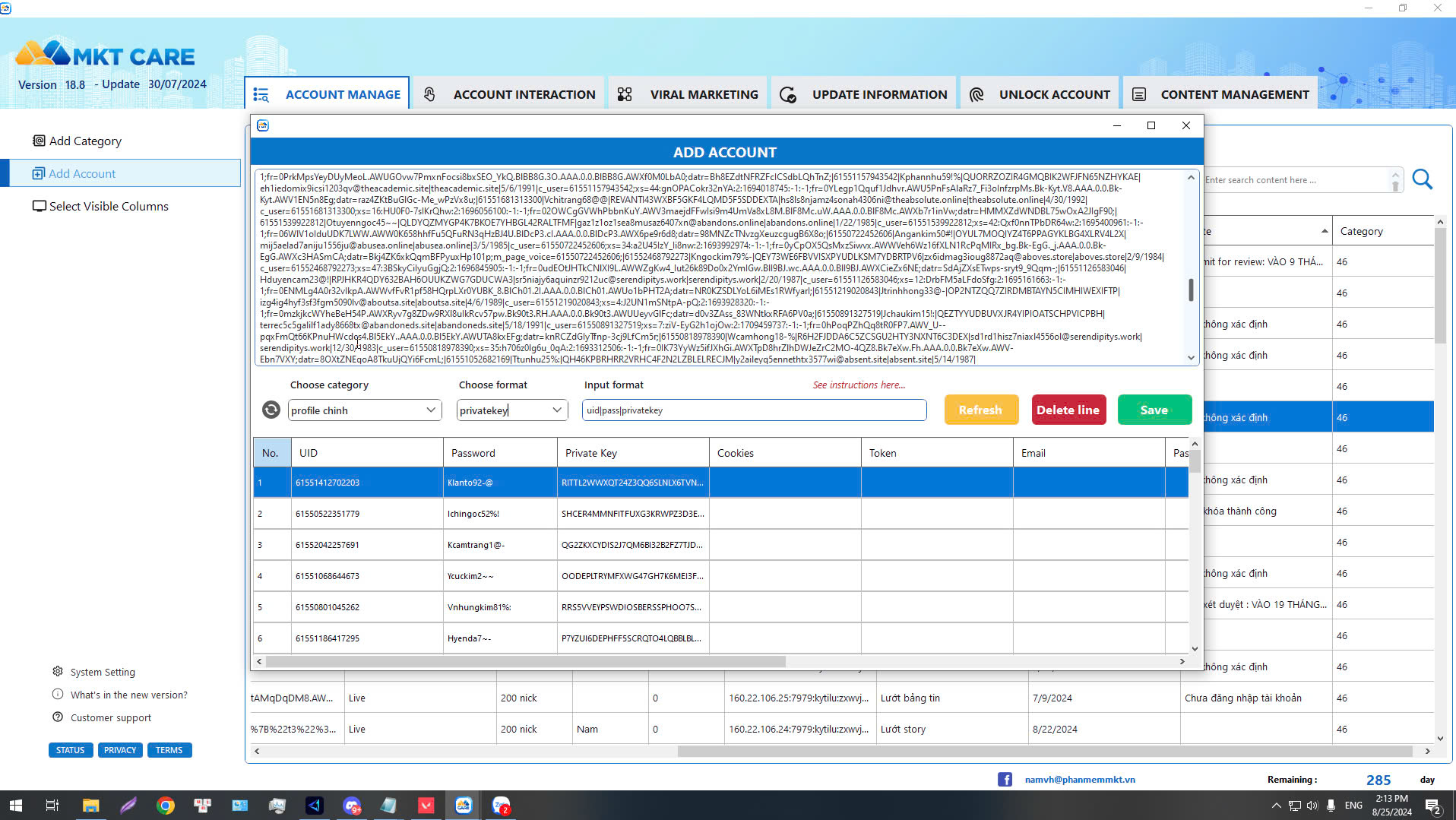Click the Unlock Account fingerprint icon
1456x820 pixels.
[976, 94]
